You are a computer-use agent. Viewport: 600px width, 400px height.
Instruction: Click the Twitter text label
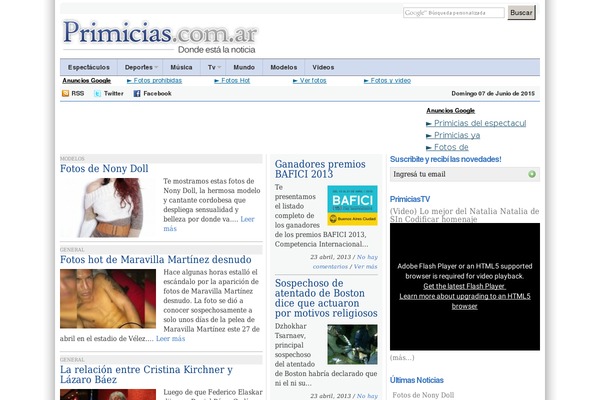114,93
